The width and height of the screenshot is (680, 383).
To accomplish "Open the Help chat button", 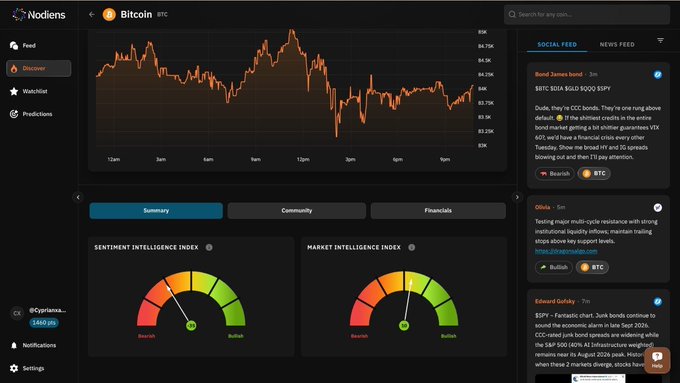I will click(657, 360).
